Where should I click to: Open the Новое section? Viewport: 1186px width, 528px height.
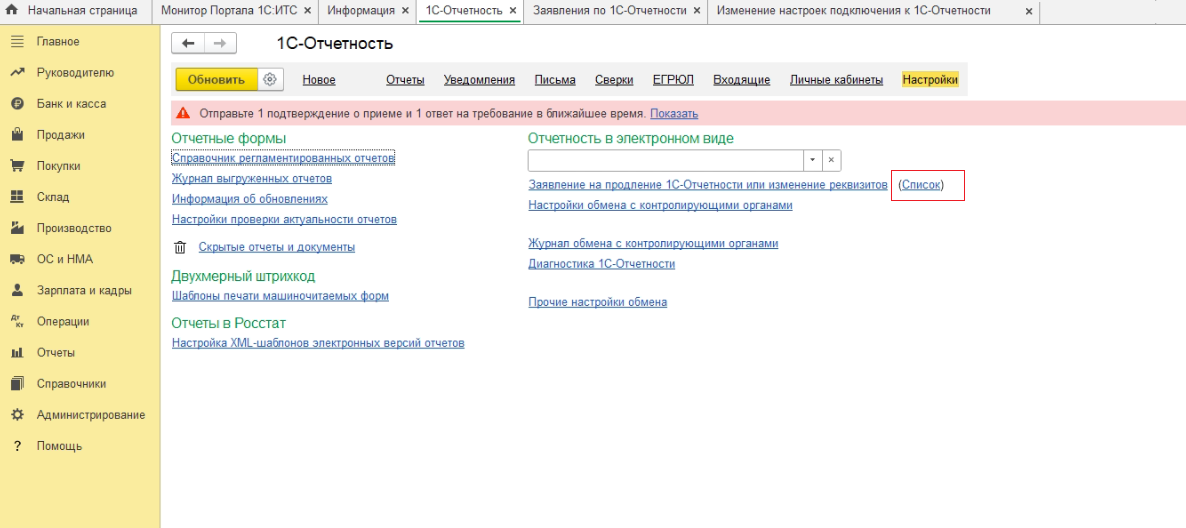pos(319,79)
